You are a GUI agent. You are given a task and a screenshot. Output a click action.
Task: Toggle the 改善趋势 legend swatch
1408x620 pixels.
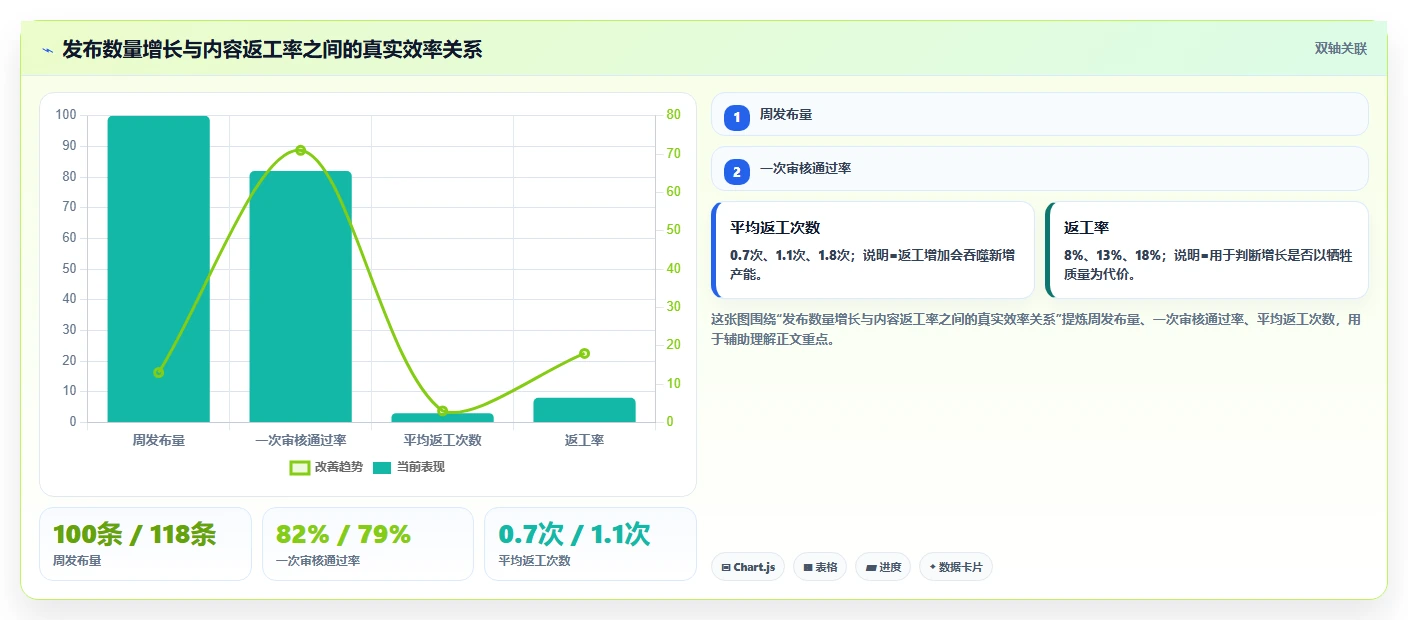(300, 467)
